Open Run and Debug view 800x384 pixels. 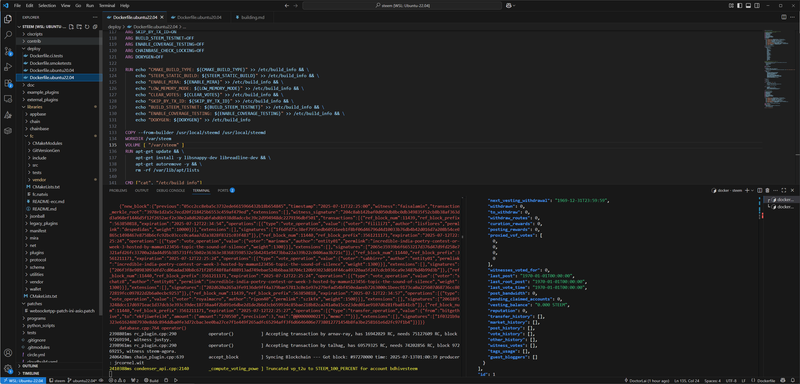tap(8, 67)
